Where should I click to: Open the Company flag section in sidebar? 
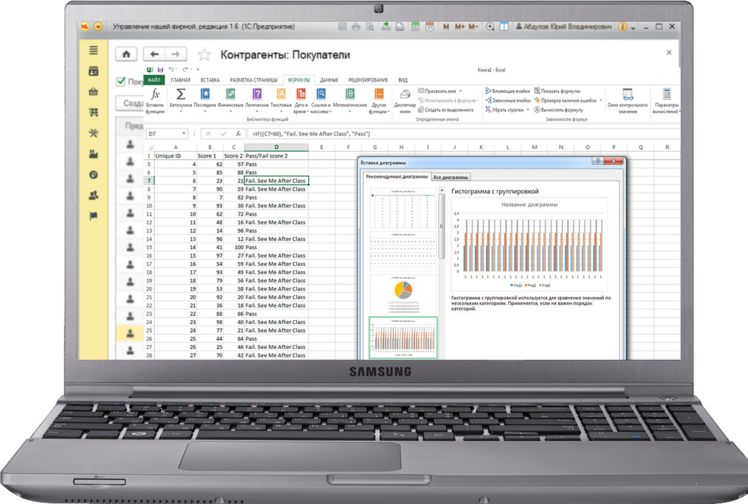(x=94, y=216)
